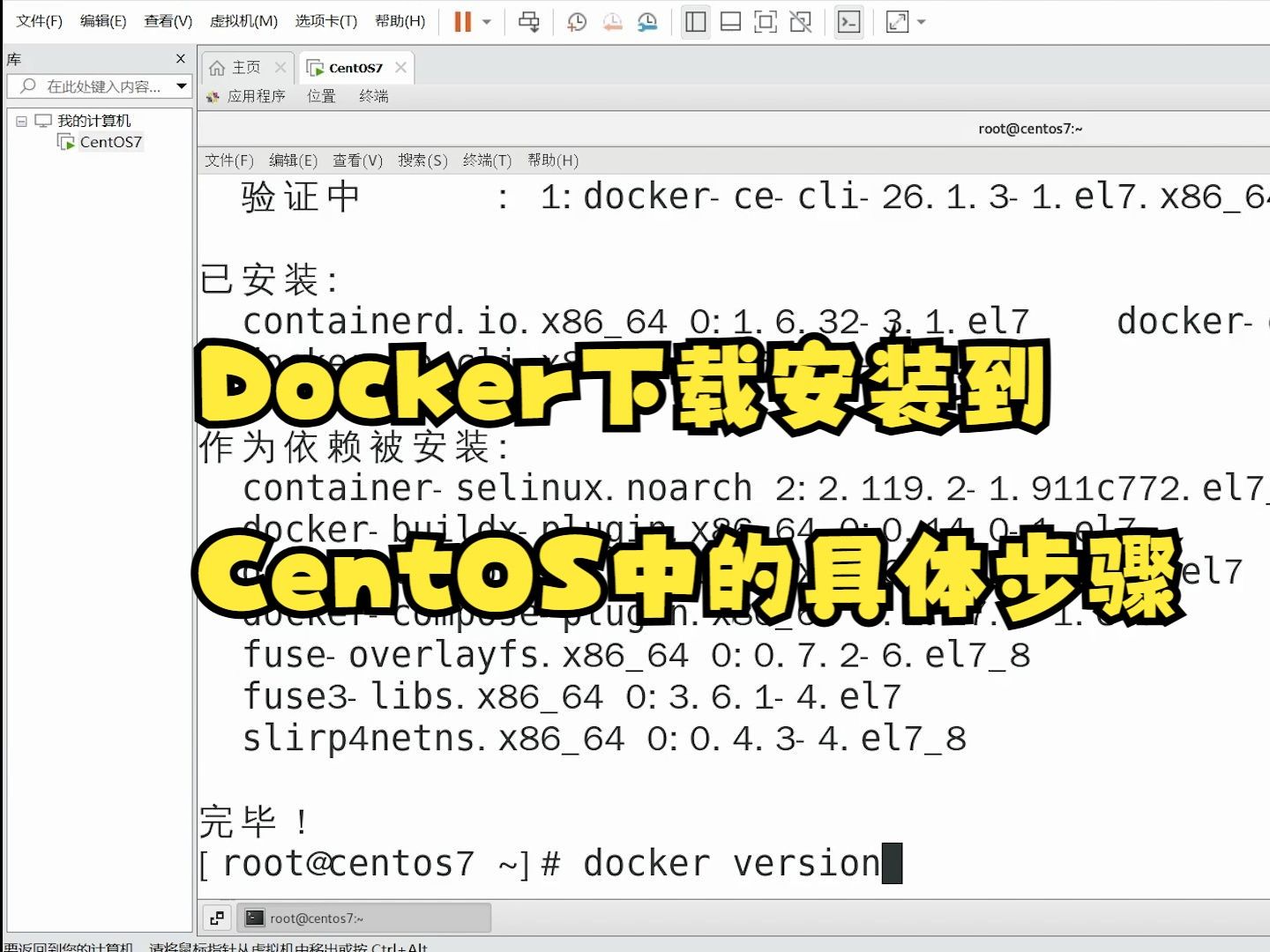Close the library panel
The height and width of the screenshot is (952, 1270).
coord(181,58)
